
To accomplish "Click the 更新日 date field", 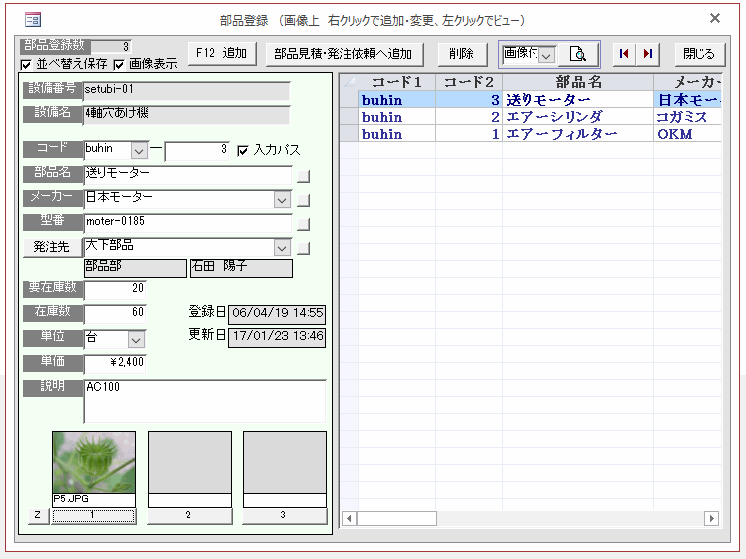I will pos(277,336).
